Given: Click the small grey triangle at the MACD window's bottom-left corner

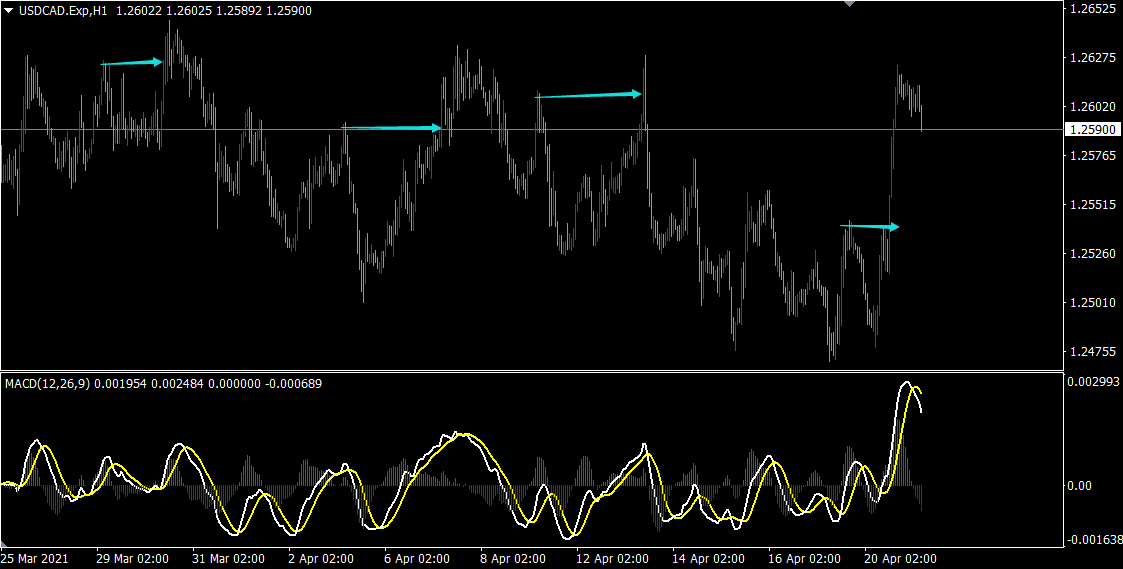Looking at the screenshot, I should 4,541.
